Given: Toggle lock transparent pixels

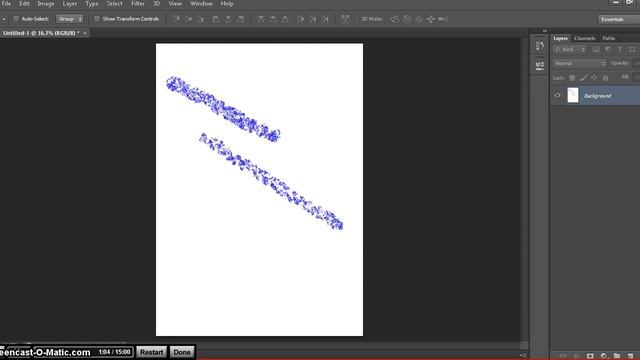Looking at the screenshot, I should pyautogui.click(x=572, y=78).
